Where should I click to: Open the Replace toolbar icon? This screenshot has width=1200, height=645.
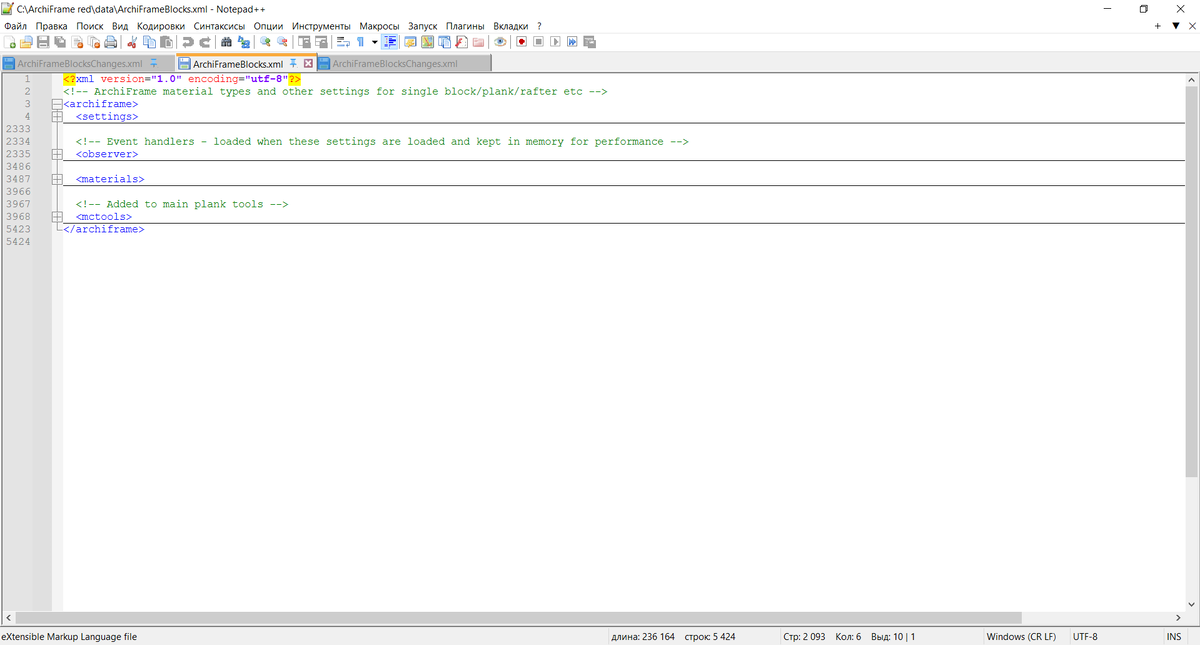(x=243, y=42)
